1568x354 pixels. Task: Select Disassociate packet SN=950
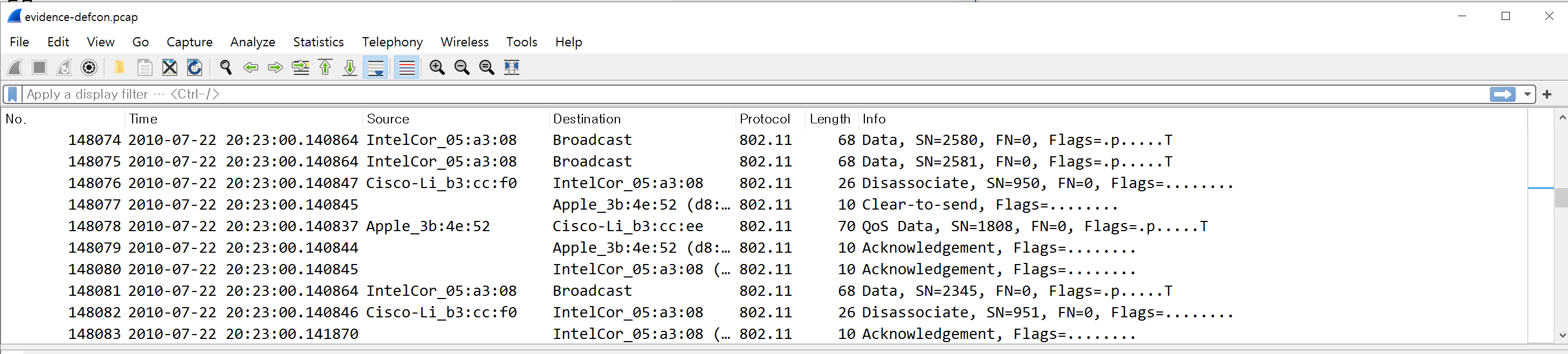click(x=765, y=183)
